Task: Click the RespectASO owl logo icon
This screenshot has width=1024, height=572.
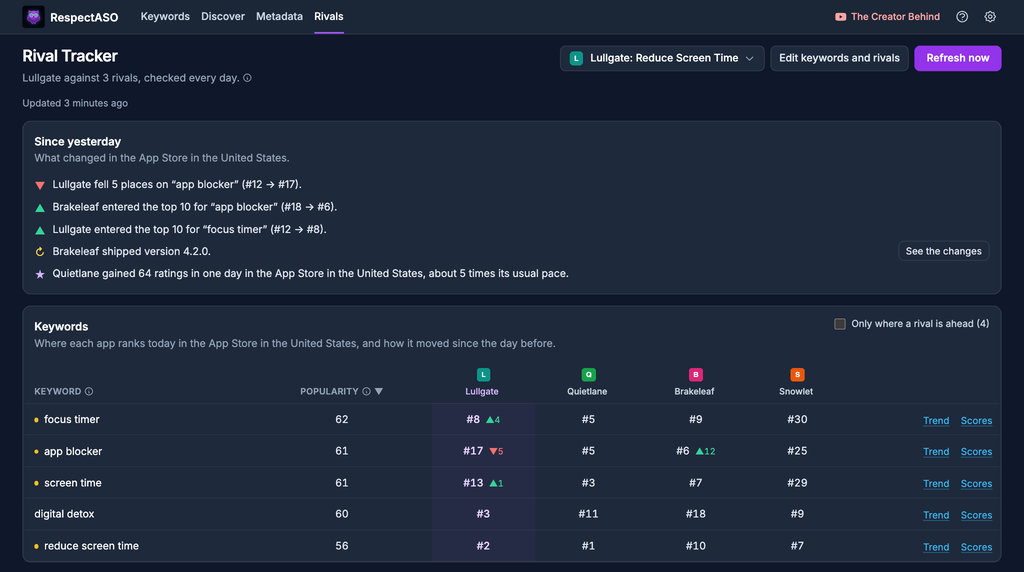Action: point(33,17)
